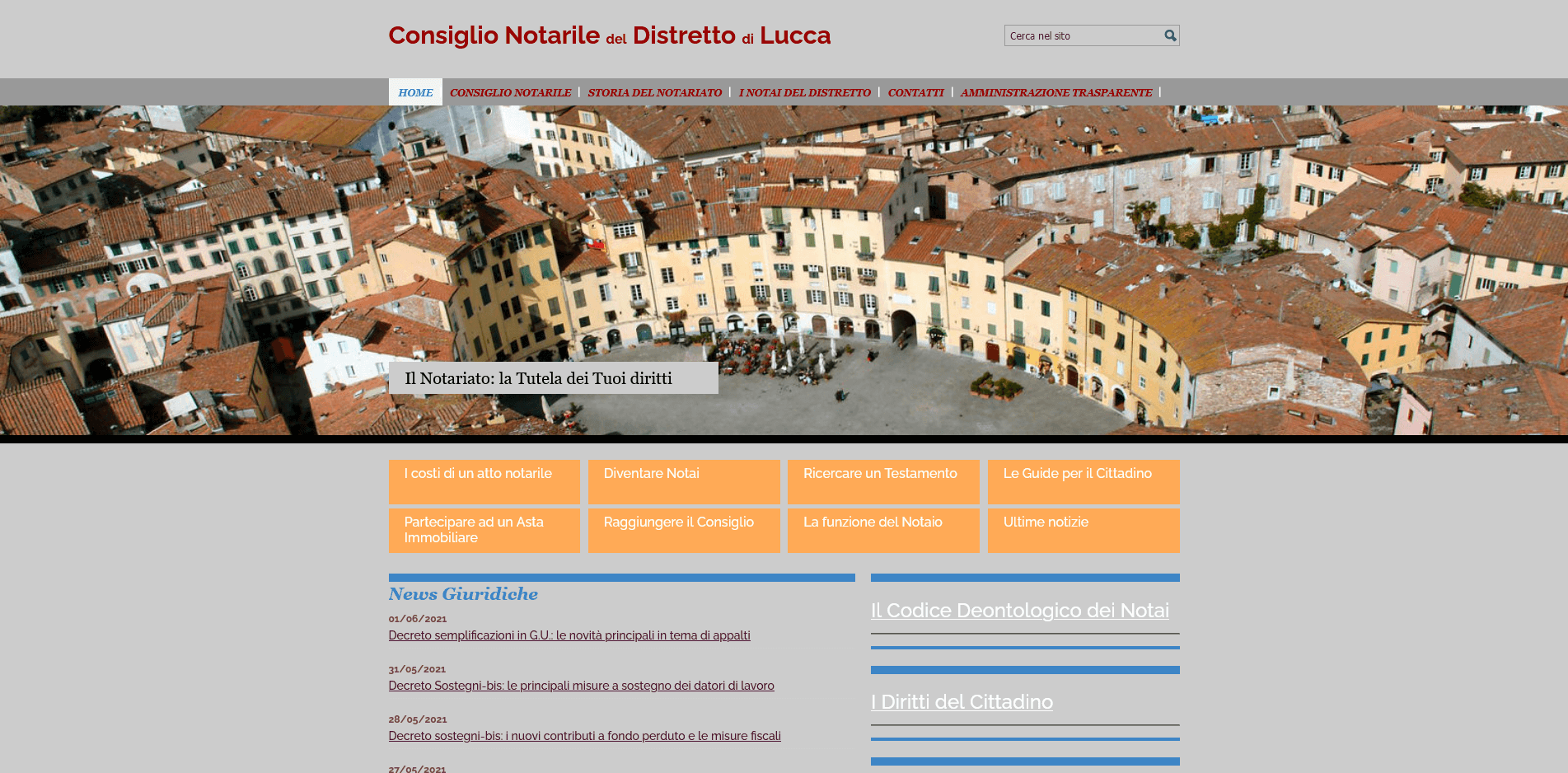Open I Notai del Distretto menu
The image size is (1568, 773).
804,92
